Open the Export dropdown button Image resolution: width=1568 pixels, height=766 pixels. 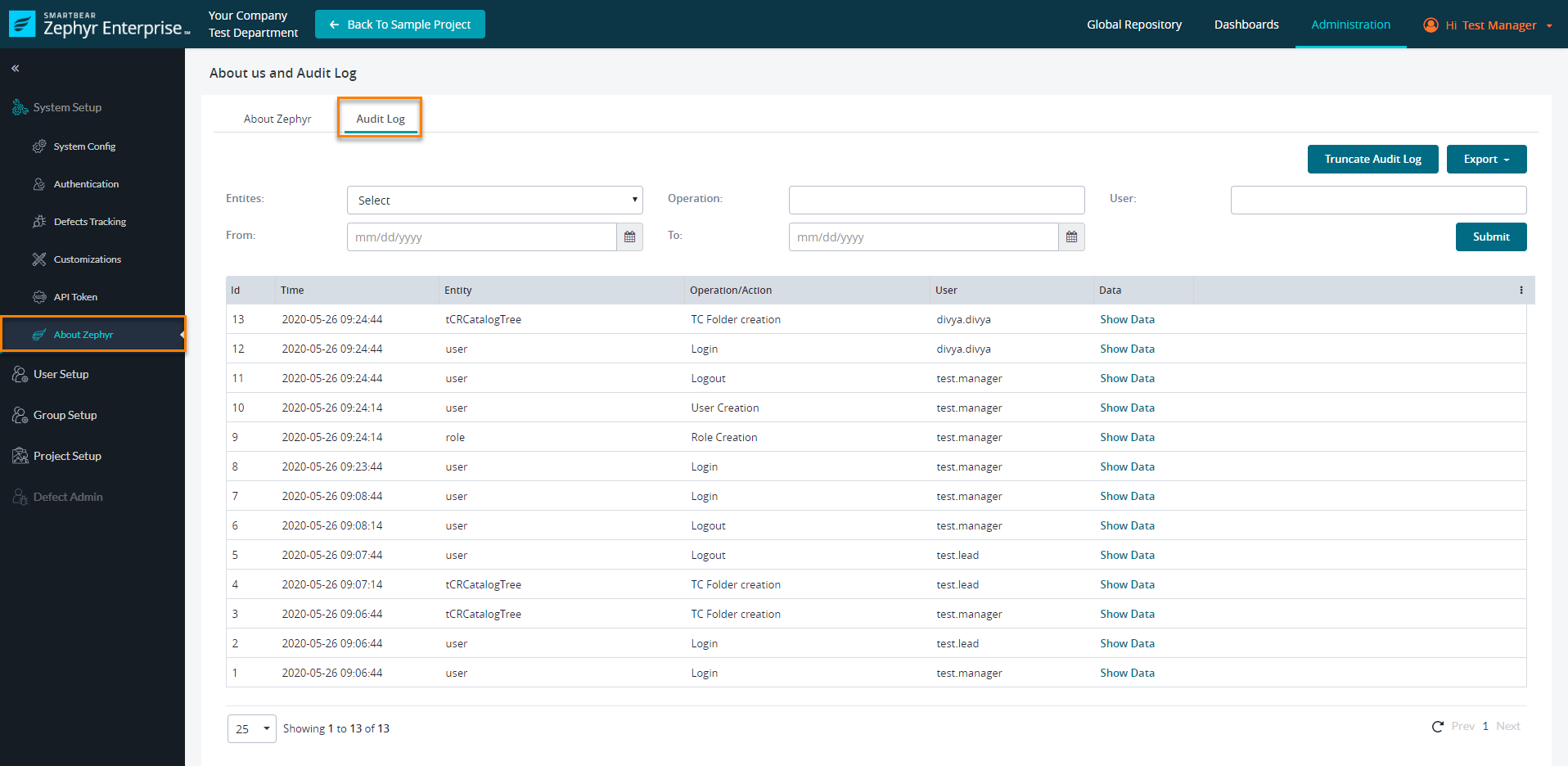(1485, 160)
